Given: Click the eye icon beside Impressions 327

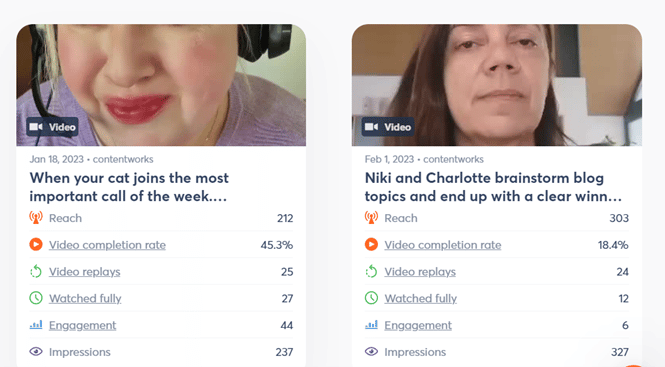Looking at the screenshot, I should point(372,351).
